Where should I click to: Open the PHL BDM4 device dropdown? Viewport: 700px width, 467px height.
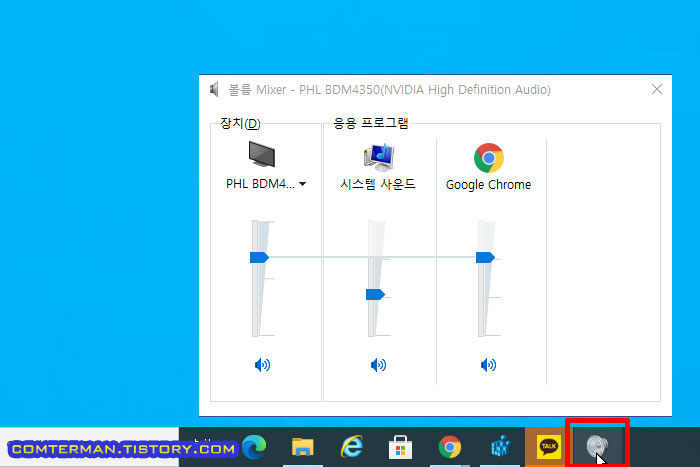click(x=303, y=184)
